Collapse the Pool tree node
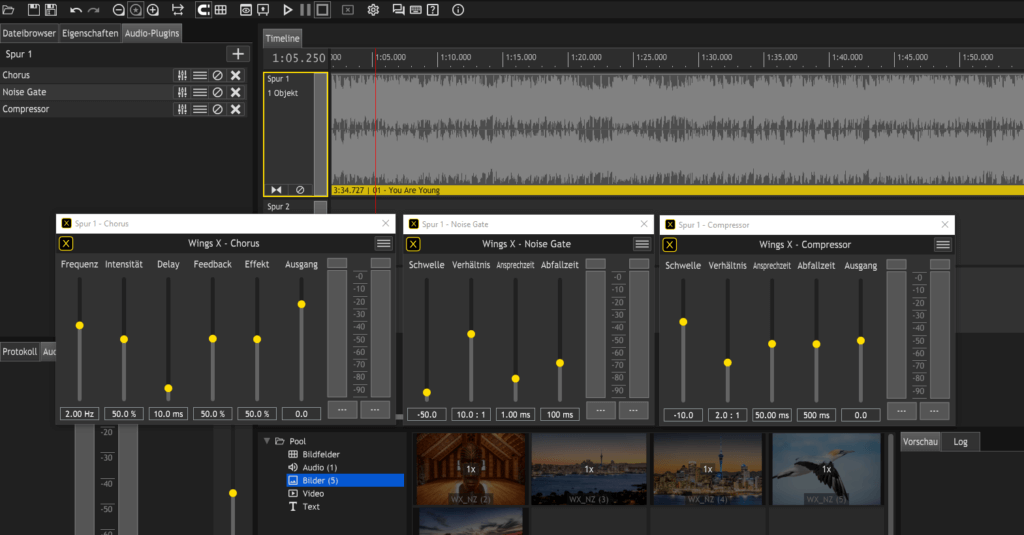Screen dimensions: 1024x535 point(266,441)
